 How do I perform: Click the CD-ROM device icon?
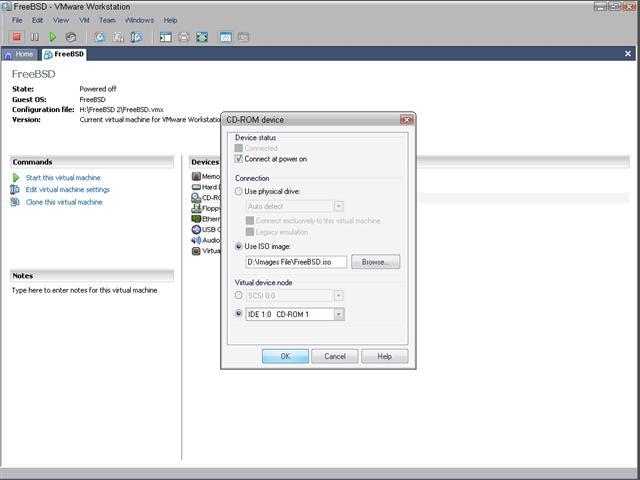pos(196,198)
